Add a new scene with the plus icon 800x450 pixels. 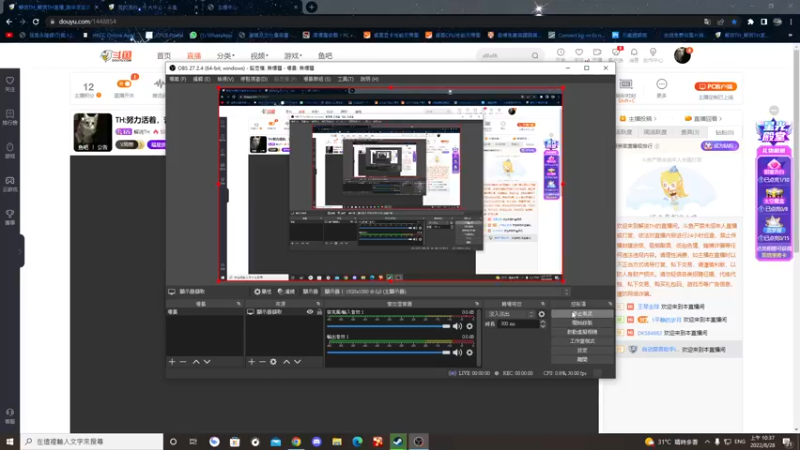click(172, 362)
